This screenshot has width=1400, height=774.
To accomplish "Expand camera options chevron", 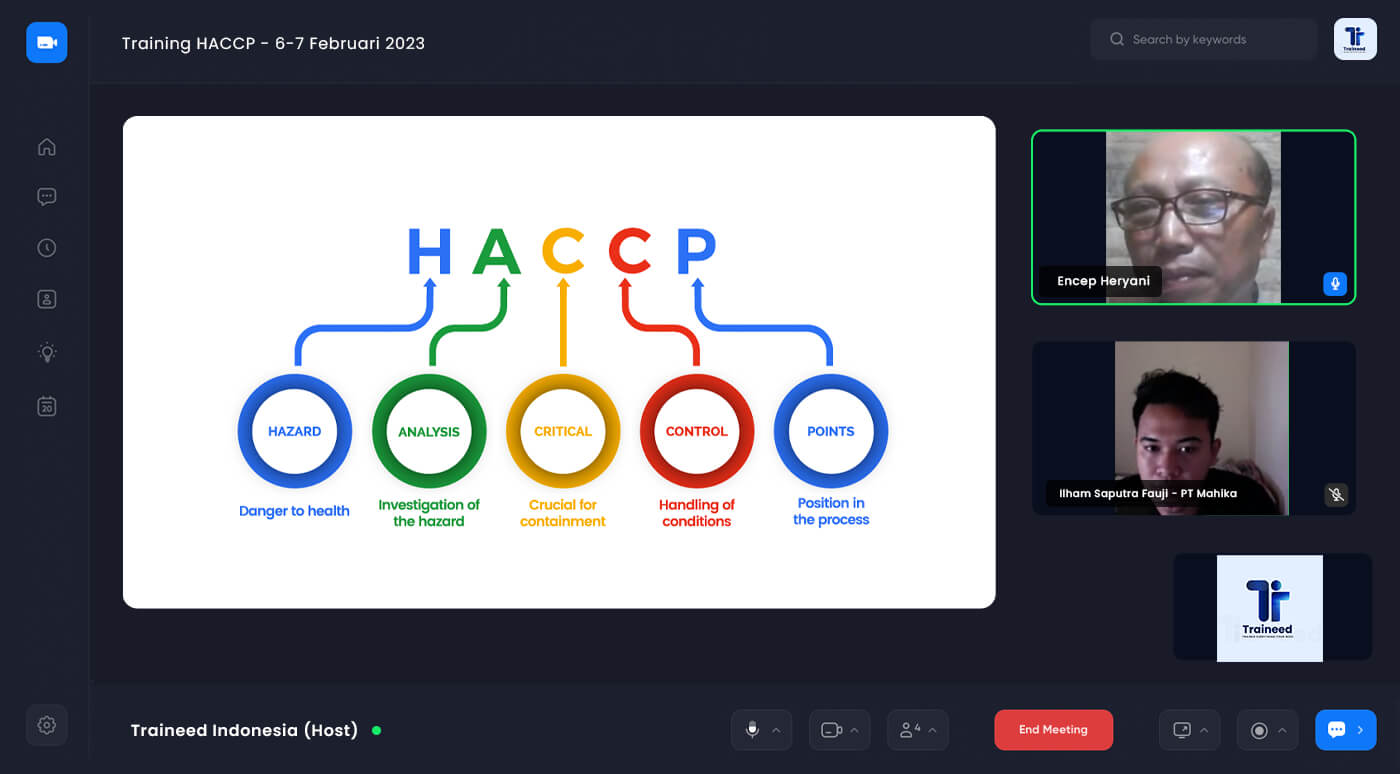I will click(854, 730).
